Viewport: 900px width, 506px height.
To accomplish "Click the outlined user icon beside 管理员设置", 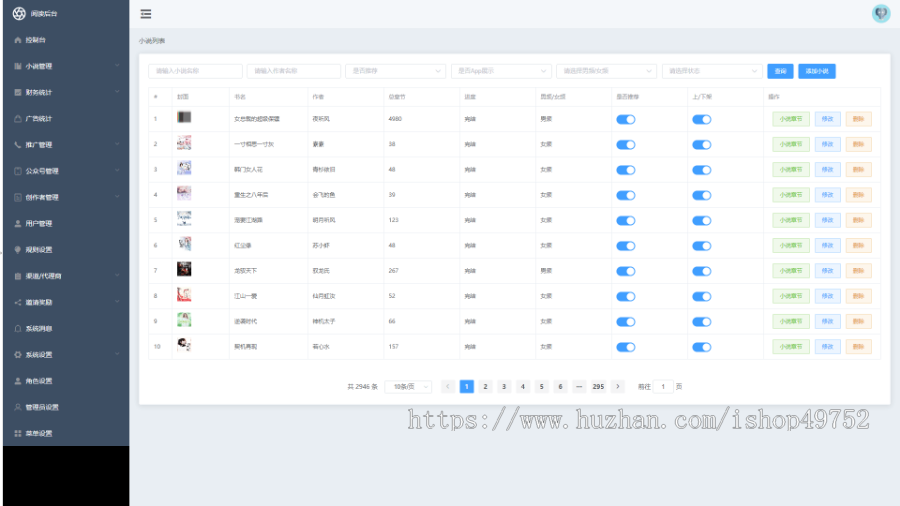I will coord(18,407).
